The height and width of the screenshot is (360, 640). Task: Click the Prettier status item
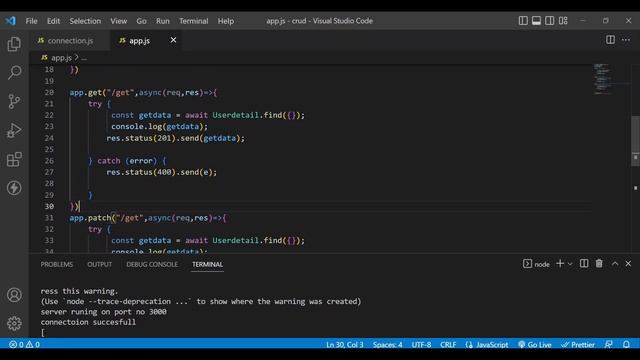point(578,344)
